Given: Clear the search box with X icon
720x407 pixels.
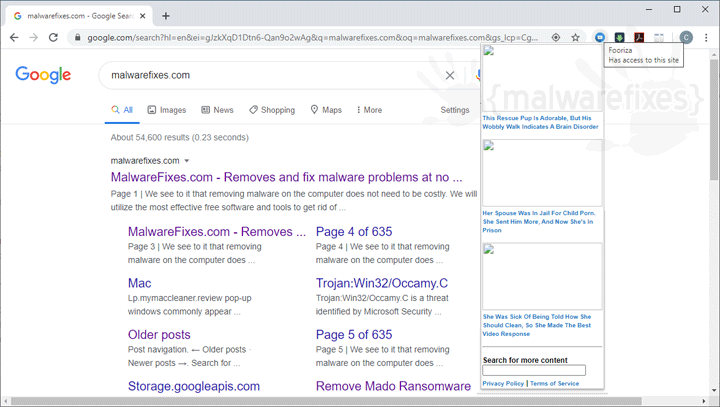Looking at the screenshot, I should (450, 75).
